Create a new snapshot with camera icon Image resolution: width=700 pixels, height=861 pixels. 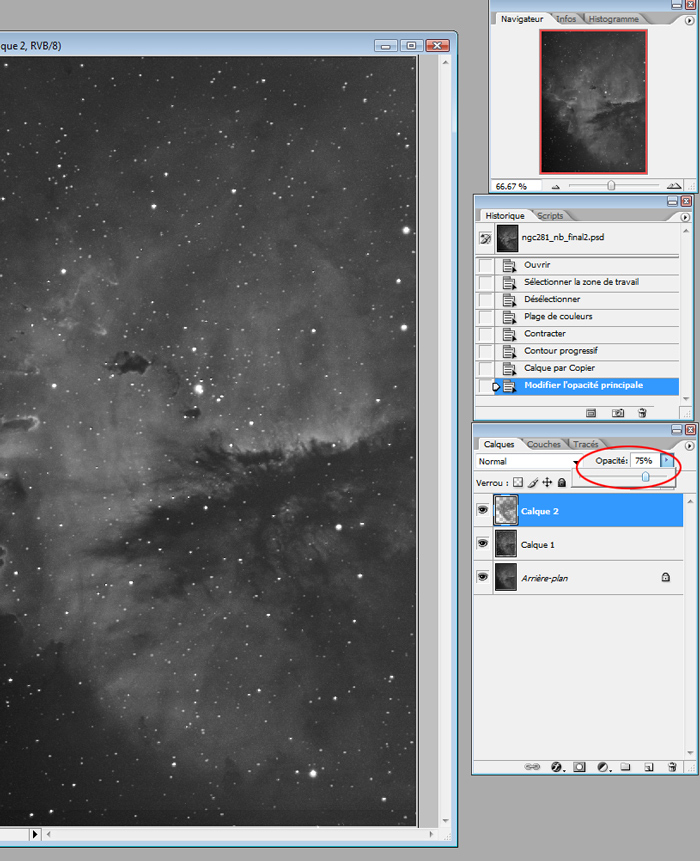tap(618, 413)
